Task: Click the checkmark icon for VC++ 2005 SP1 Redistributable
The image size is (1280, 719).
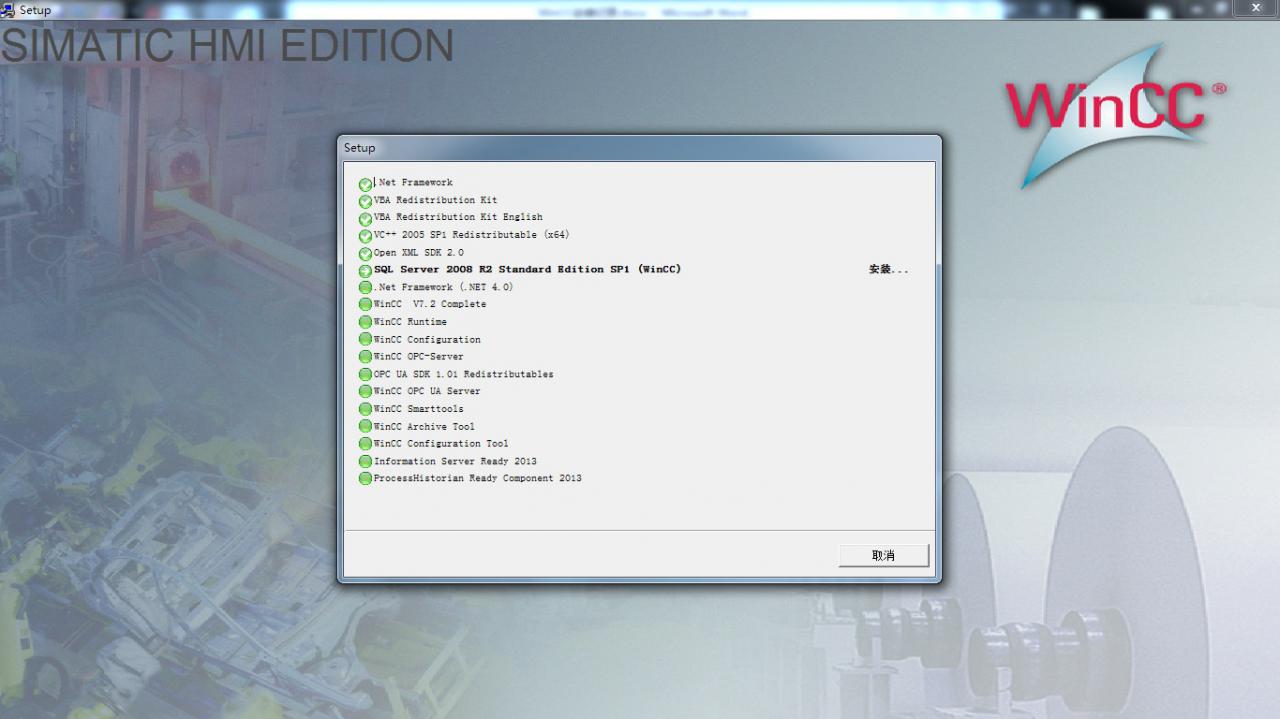Action: point(365,237)
